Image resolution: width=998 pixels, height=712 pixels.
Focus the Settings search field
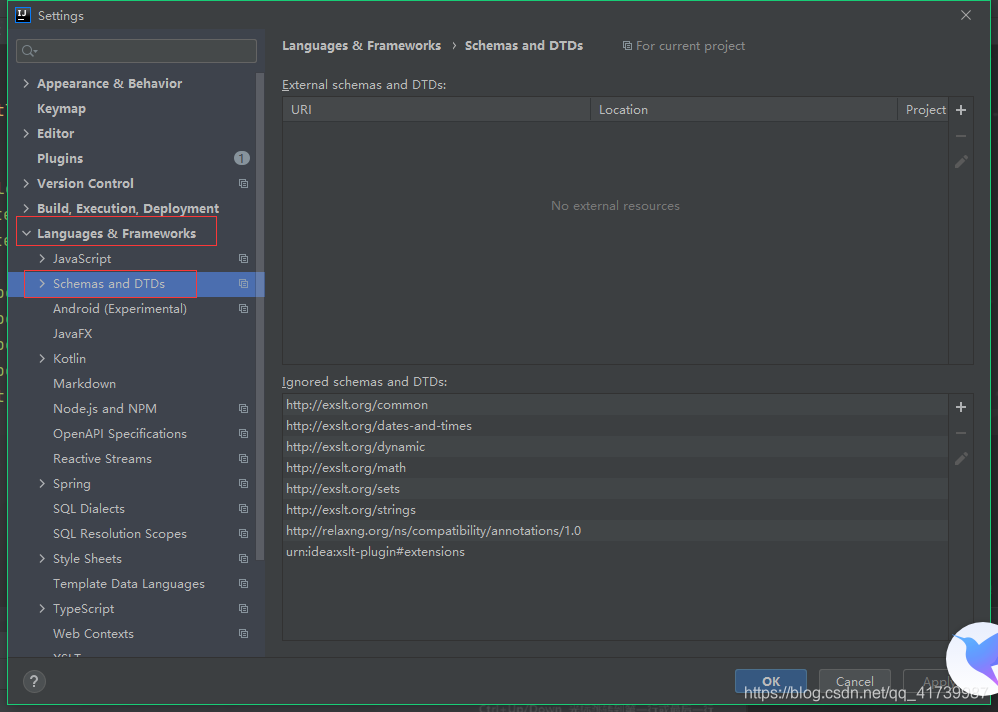(x=137, y=51)
